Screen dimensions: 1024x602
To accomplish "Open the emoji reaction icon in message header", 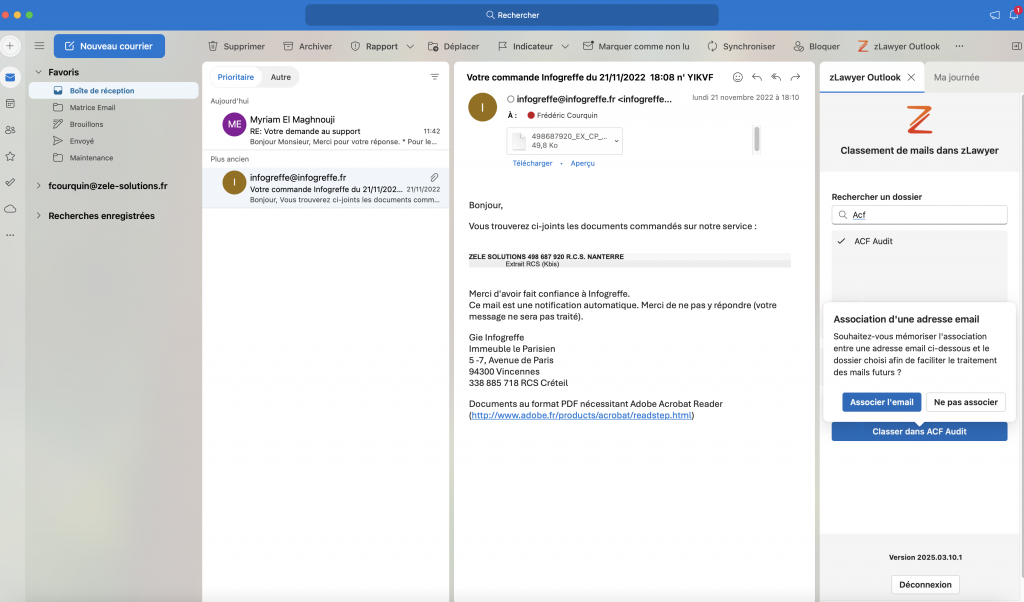I will (x=738, y=77).
